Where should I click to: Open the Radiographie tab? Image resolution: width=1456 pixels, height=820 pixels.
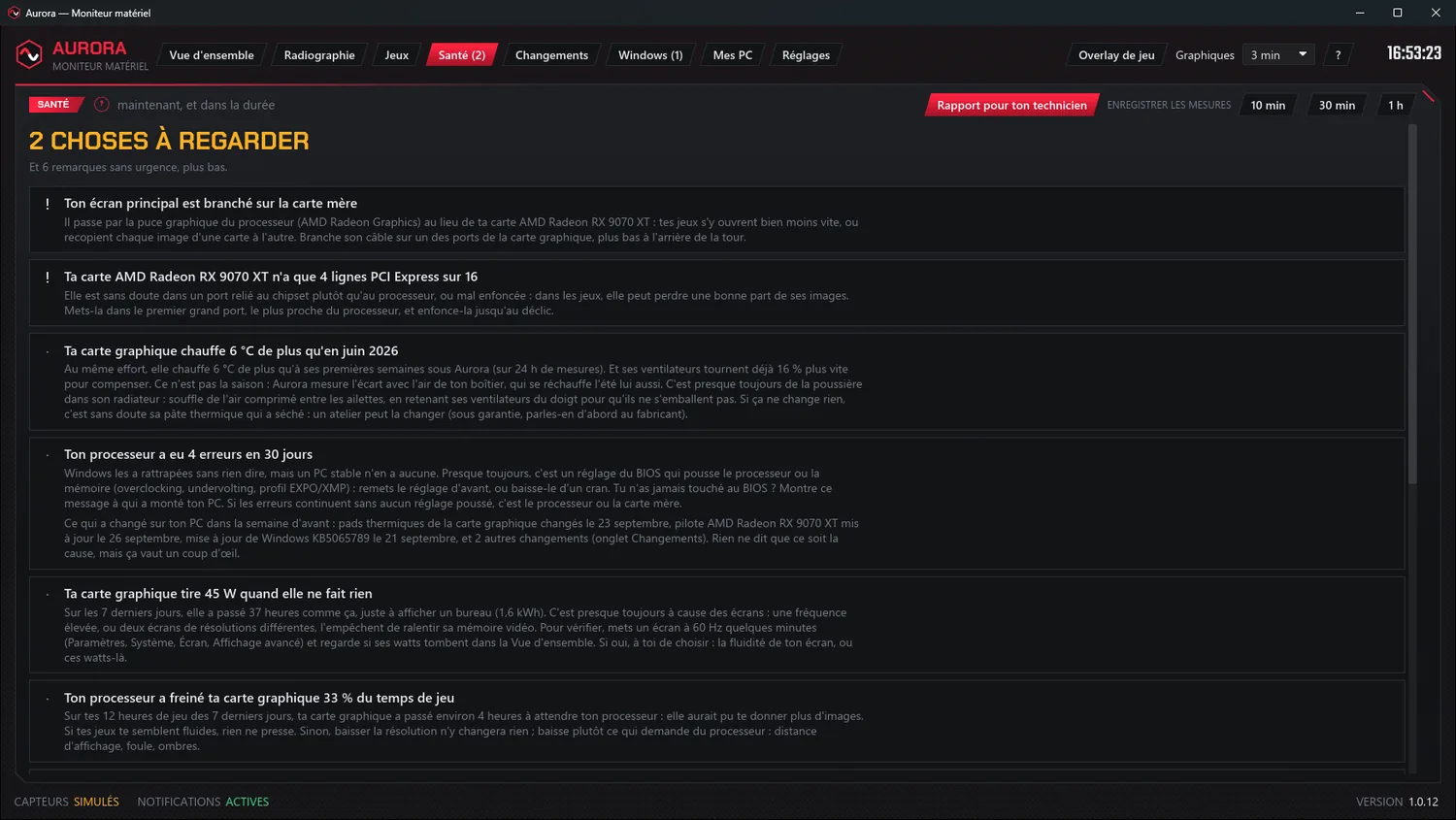pyautogui.click(x=319, y=55)
